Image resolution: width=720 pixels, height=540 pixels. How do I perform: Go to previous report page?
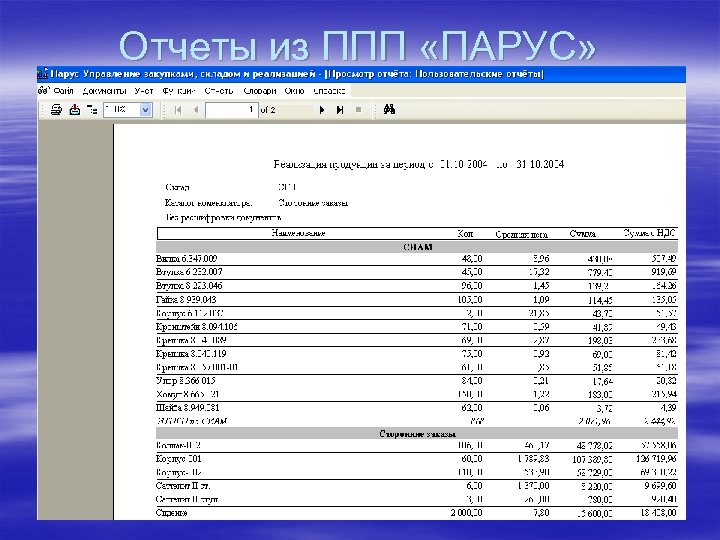[196, 110]
